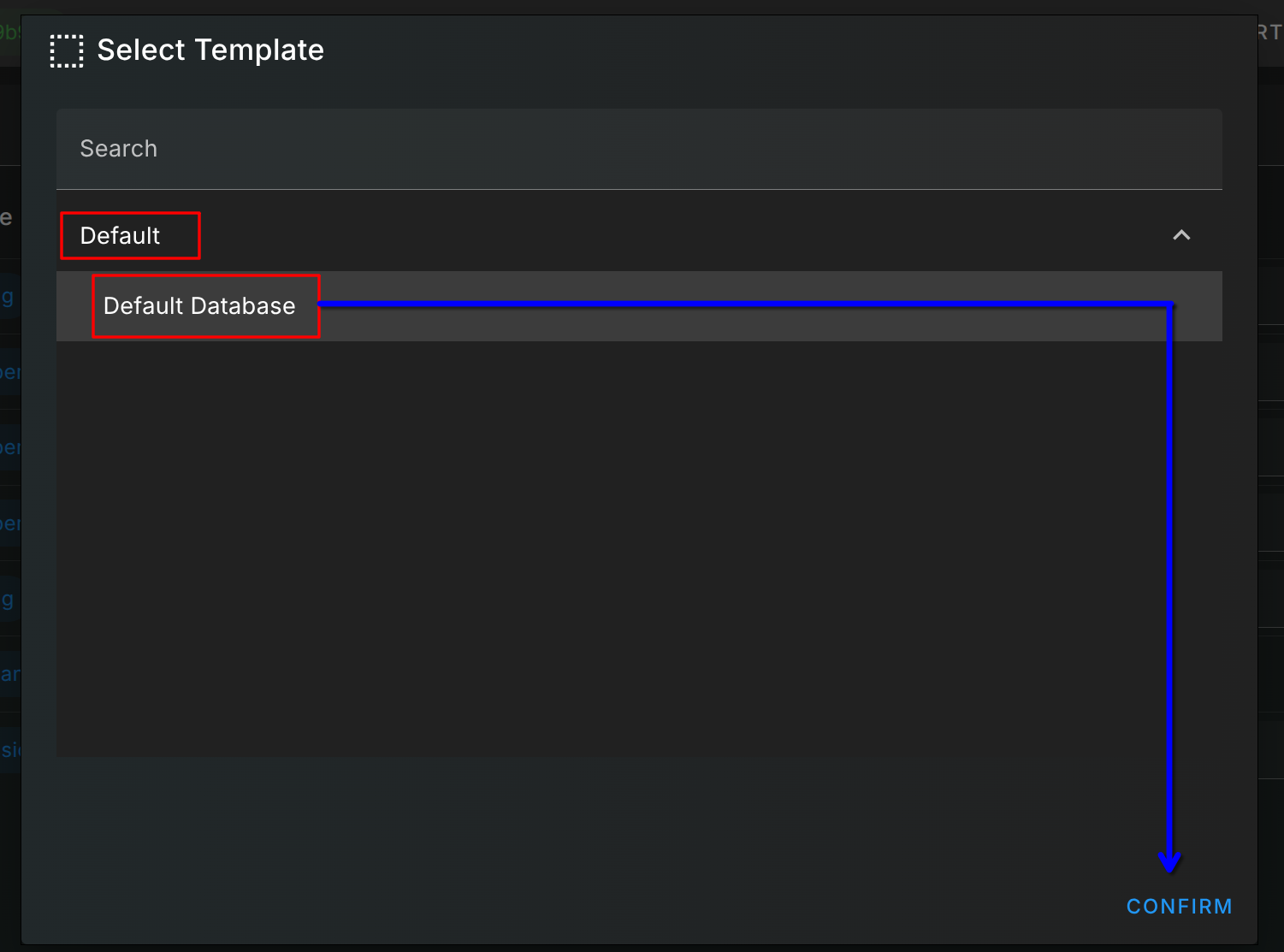Choose the Default Database template

tap(199, 306)
